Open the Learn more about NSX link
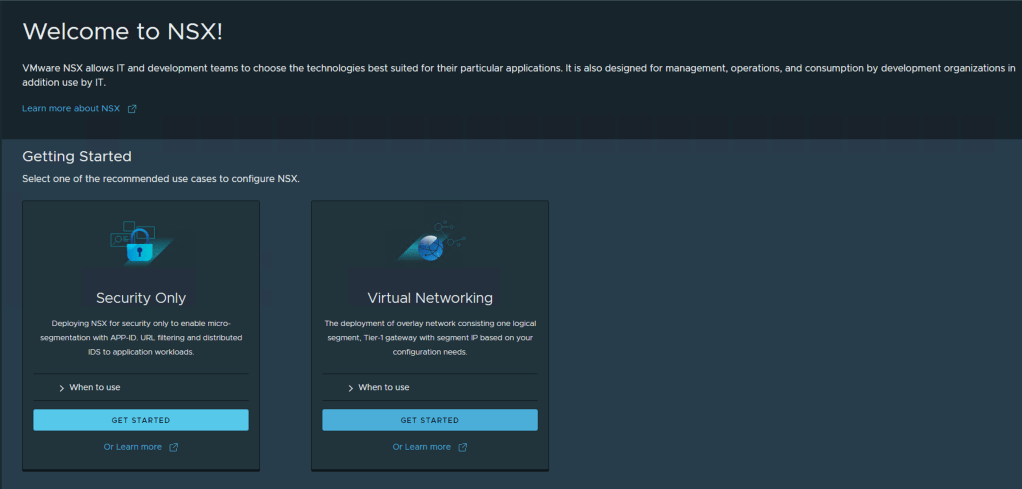This screenshot has width=1022, height=489. (x=71, y=108)
